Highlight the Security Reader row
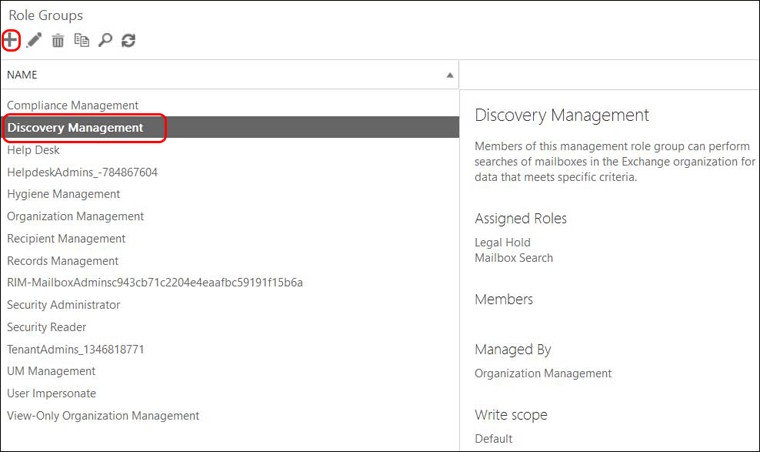 [x=46, y=327]
